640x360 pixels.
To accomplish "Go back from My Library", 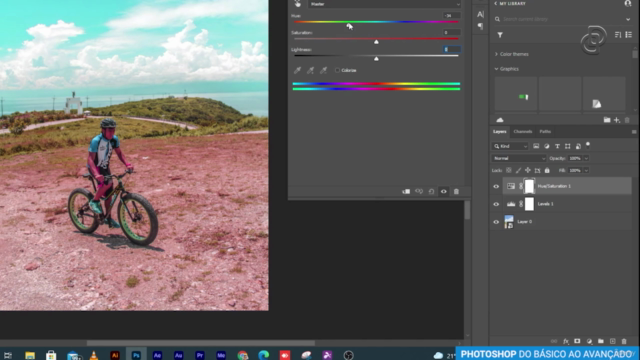I will point(496,3).
